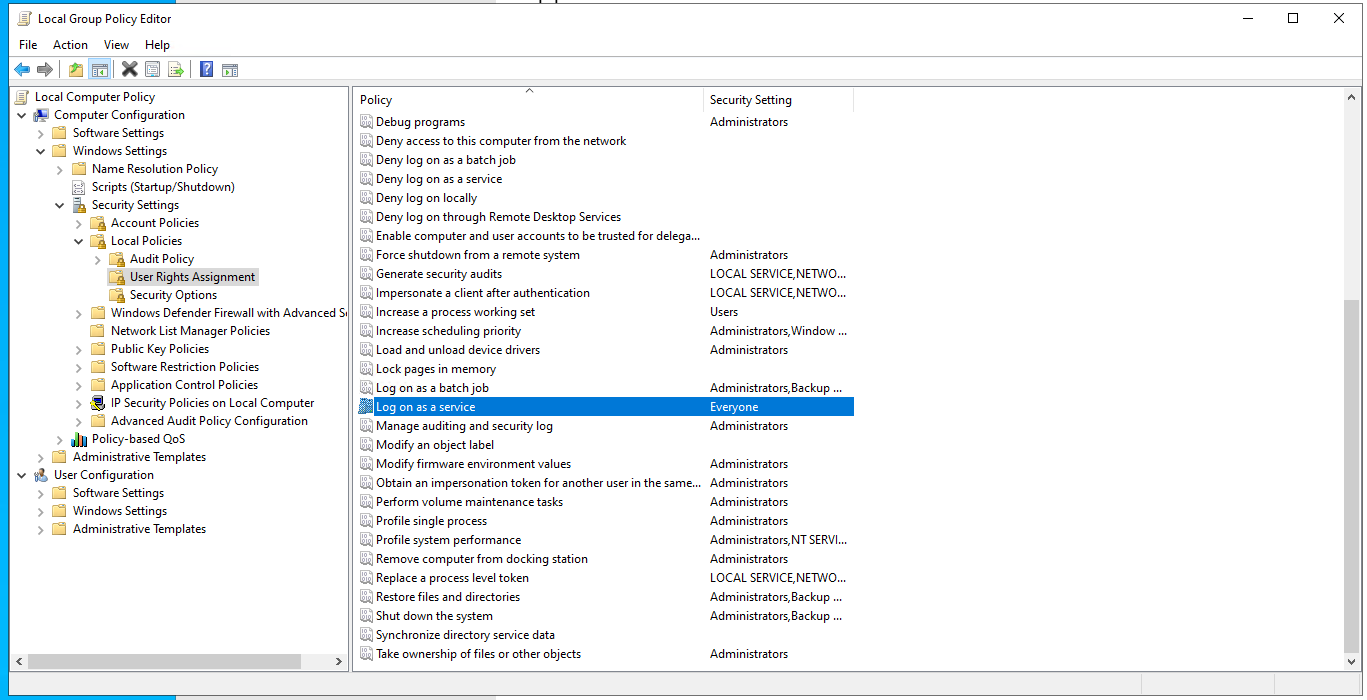This screenshot has height=700, width=1367.
Task: Open Properties from the toolbar icon
Action: [153, 69]
